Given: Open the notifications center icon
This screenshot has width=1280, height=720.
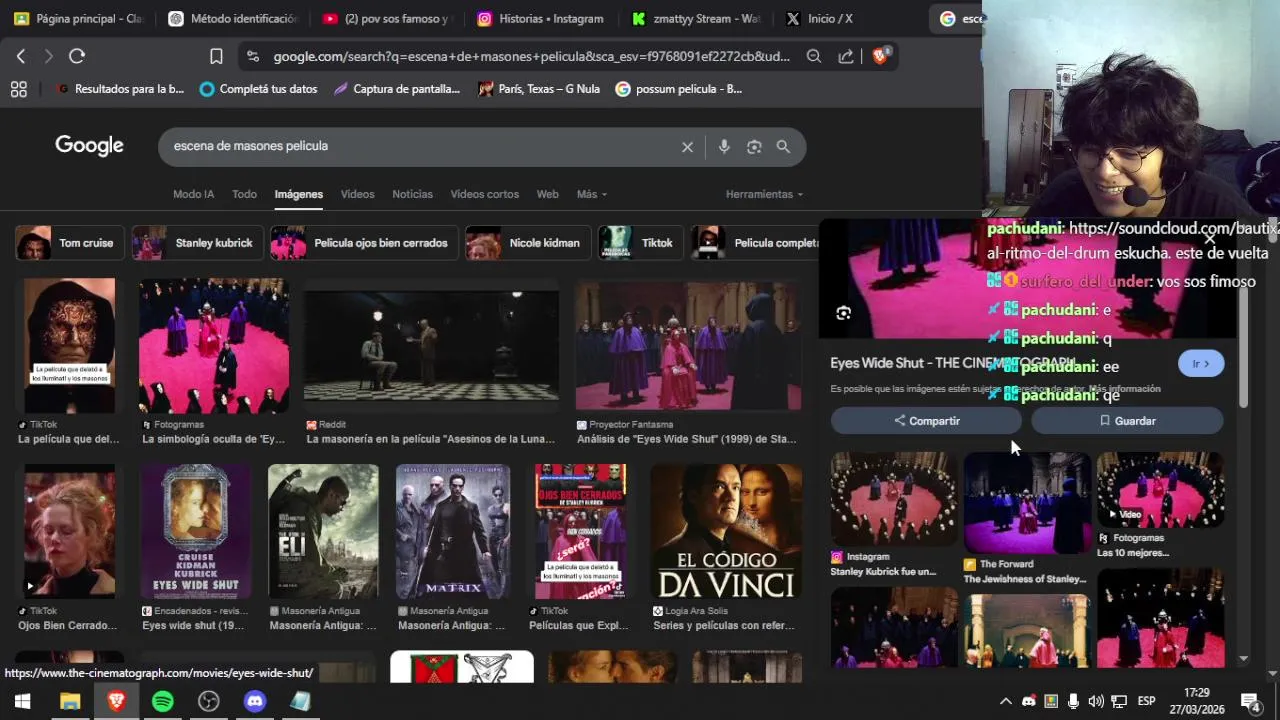Looking at the screenshot, I should [x=1250, y=701].
